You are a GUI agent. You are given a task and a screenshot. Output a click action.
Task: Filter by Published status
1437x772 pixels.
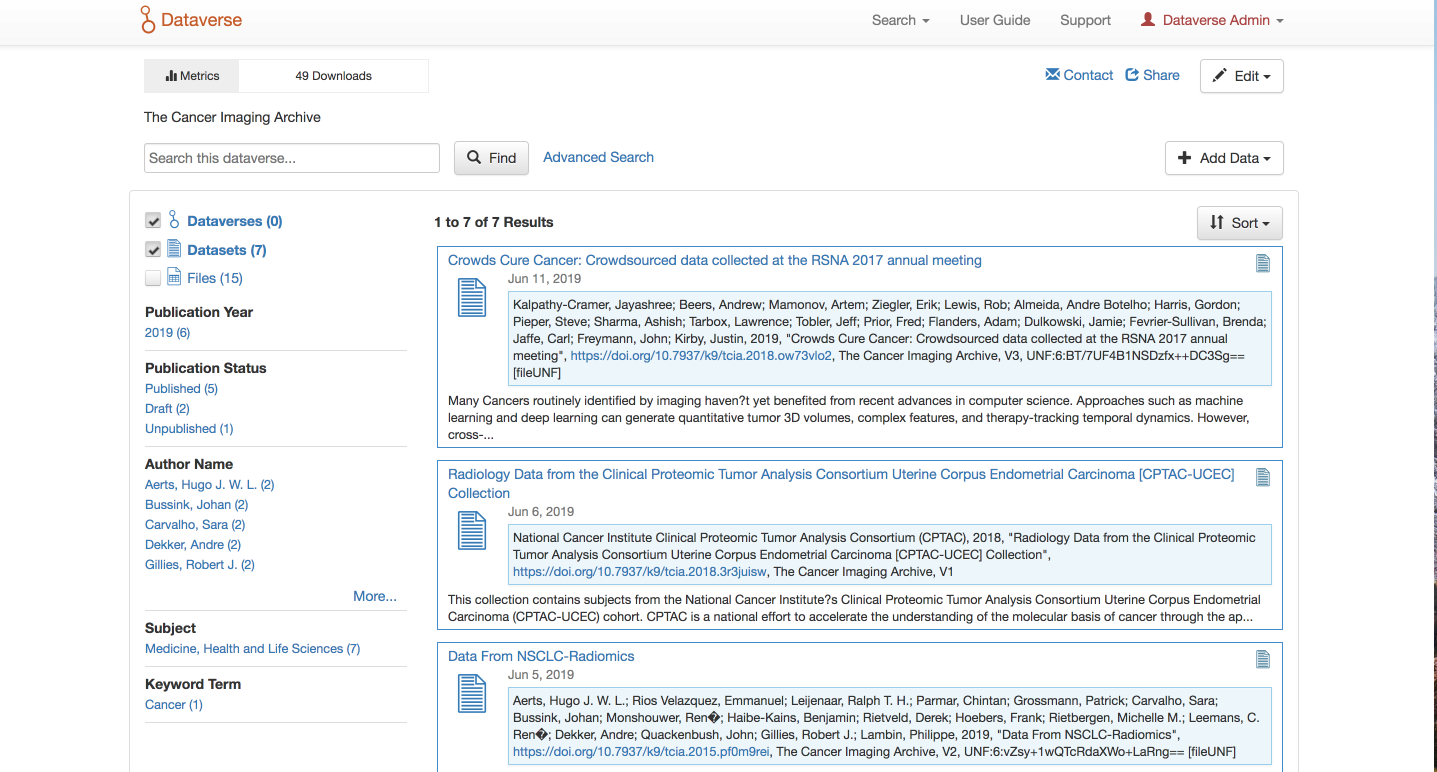(181, 388)
